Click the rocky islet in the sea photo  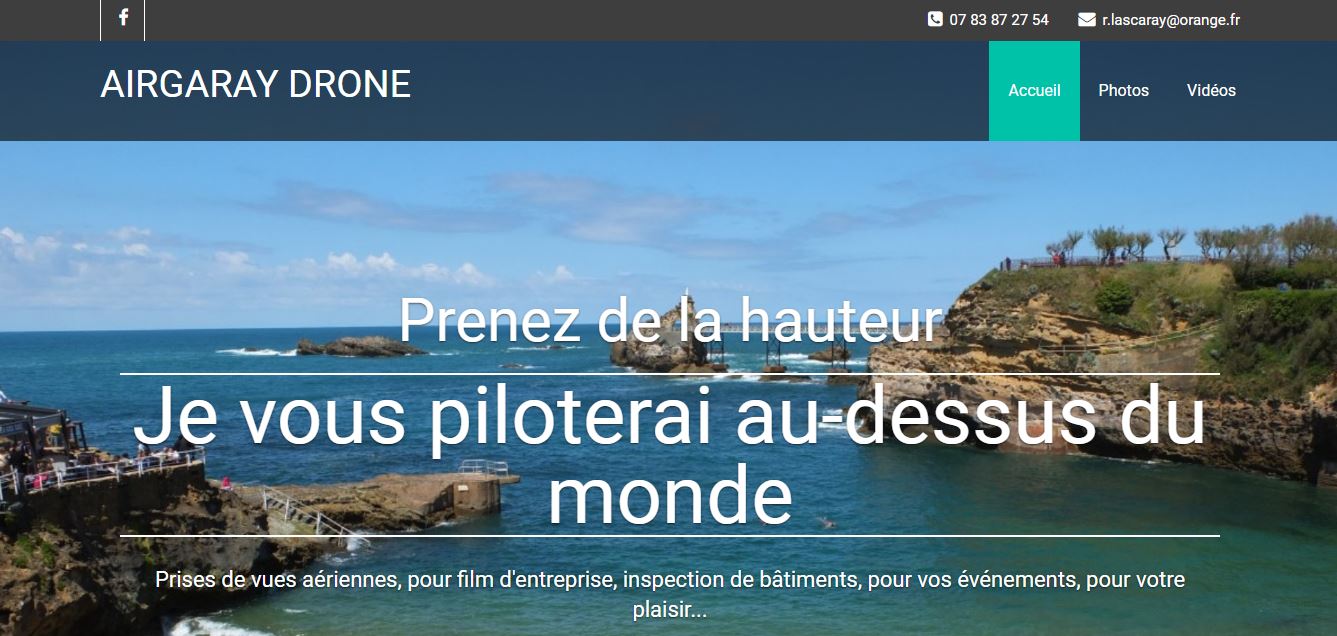362,346
